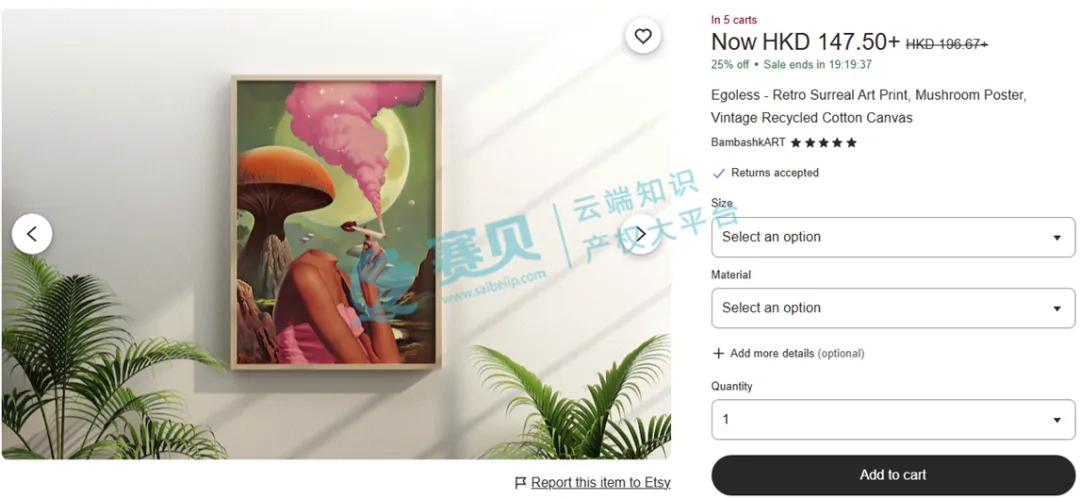The height and width of the screenshot is (499, 1080).
Task: Click the Egoless product title text
Action: [x=869, y=106]
